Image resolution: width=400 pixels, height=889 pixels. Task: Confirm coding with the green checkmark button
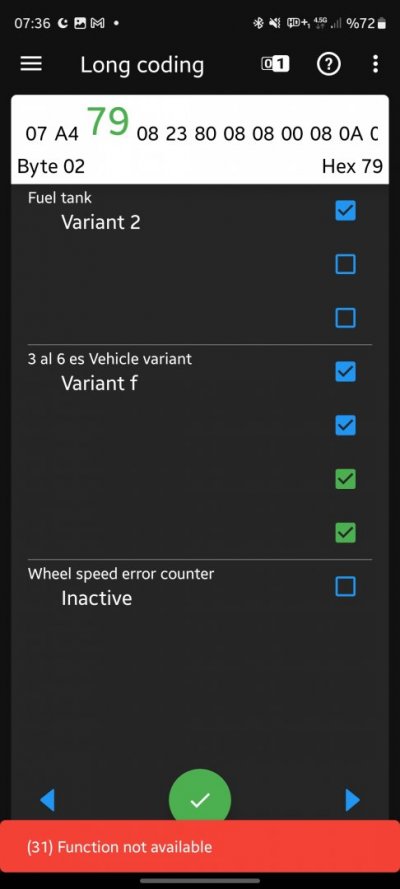point(200,800)
